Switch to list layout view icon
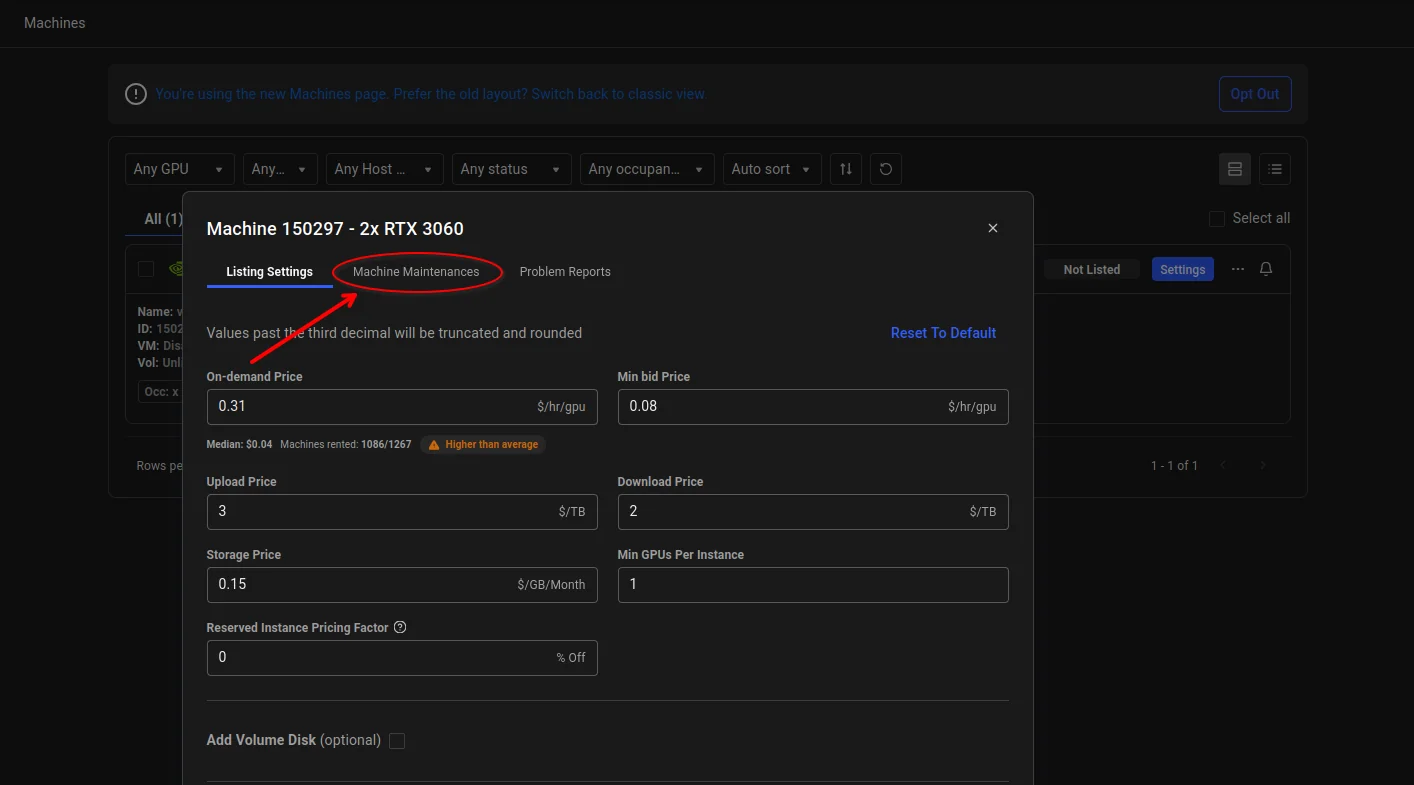Viewport: 1414px width, 785px height. [x=1275, y=169]
